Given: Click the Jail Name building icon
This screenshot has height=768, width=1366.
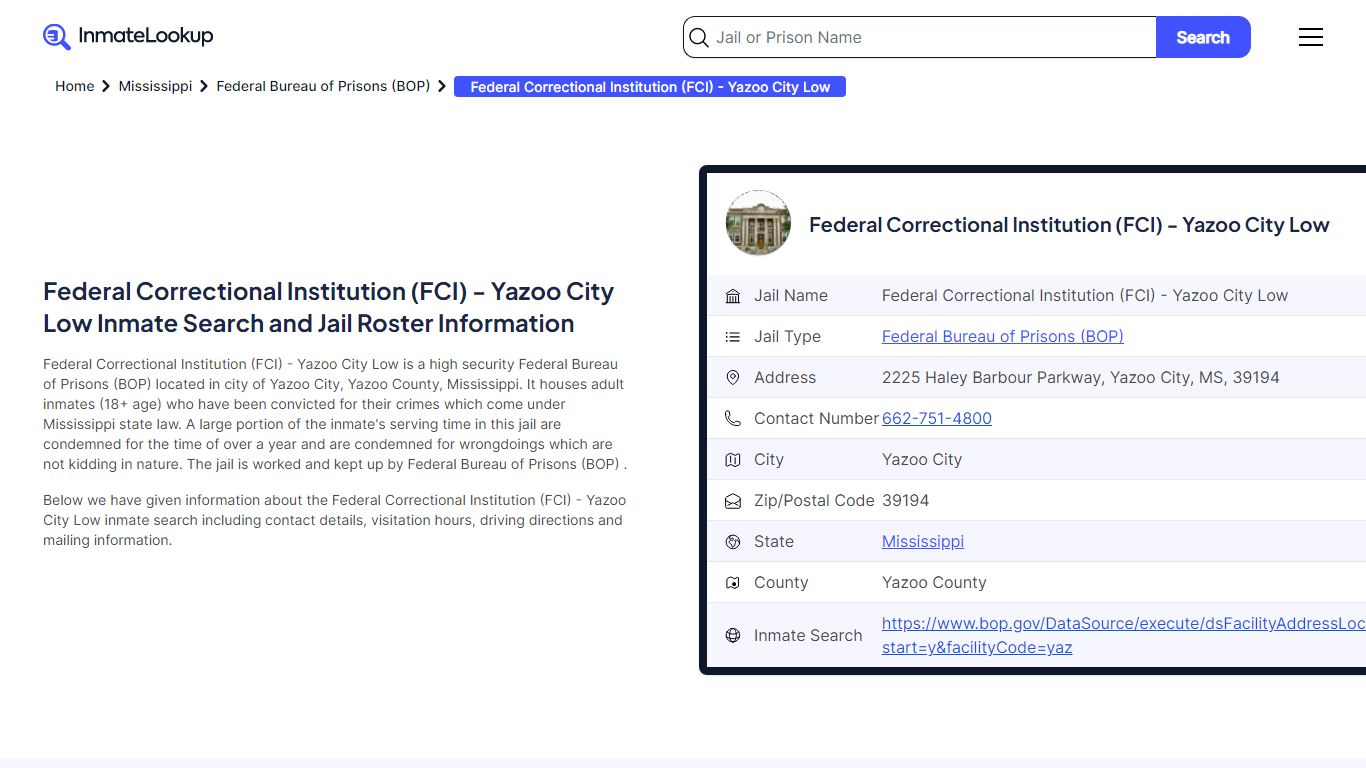Looking at the screenshot, I should pos(733,296).
